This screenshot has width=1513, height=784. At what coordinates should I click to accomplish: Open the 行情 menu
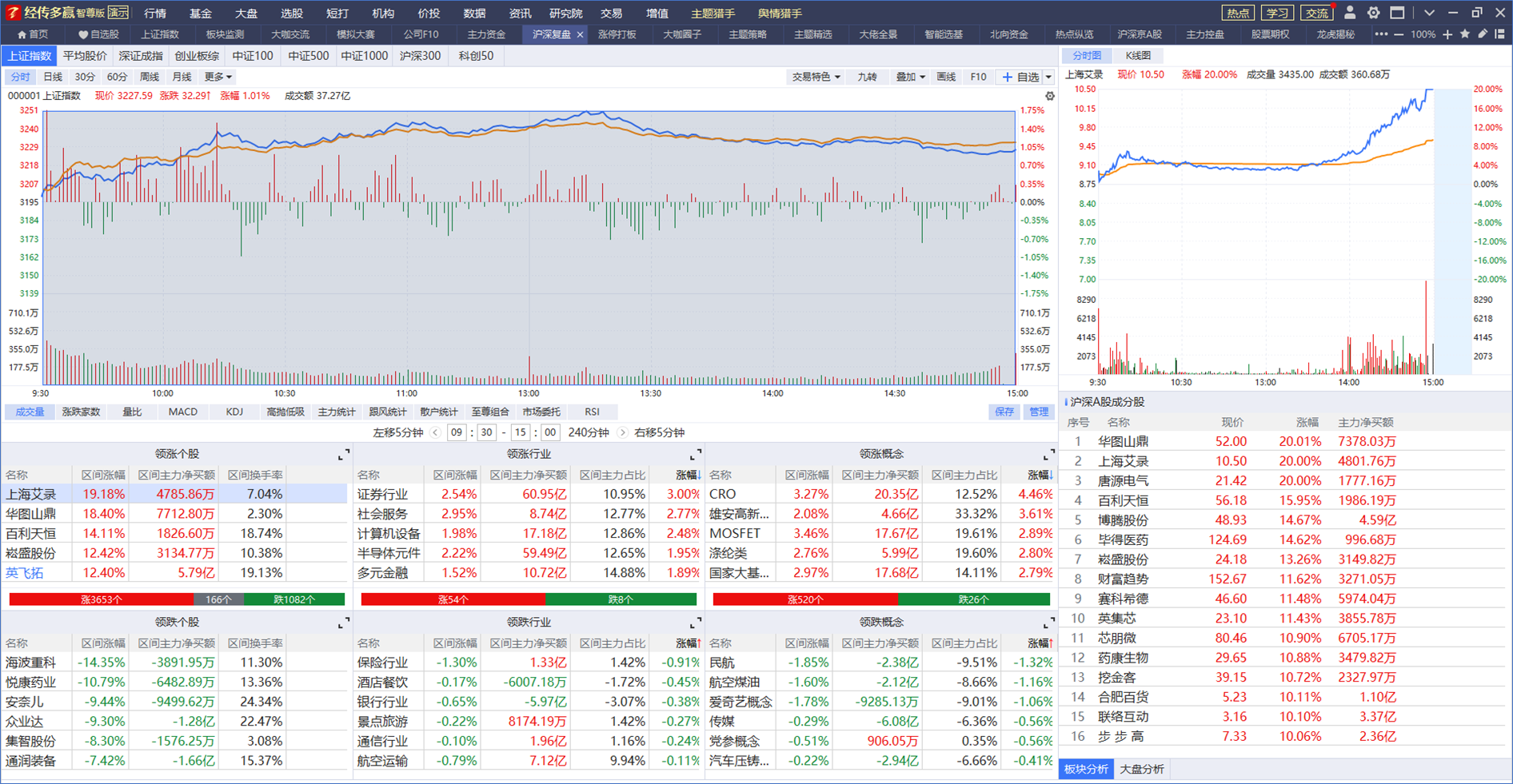tap(155, 13)
